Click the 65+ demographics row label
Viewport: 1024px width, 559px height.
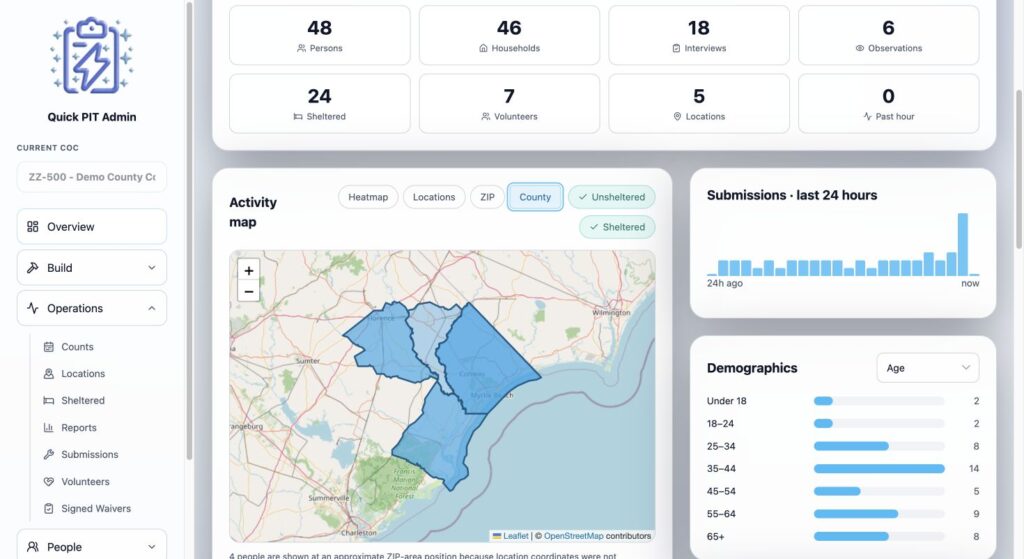(x=715, y=537)
